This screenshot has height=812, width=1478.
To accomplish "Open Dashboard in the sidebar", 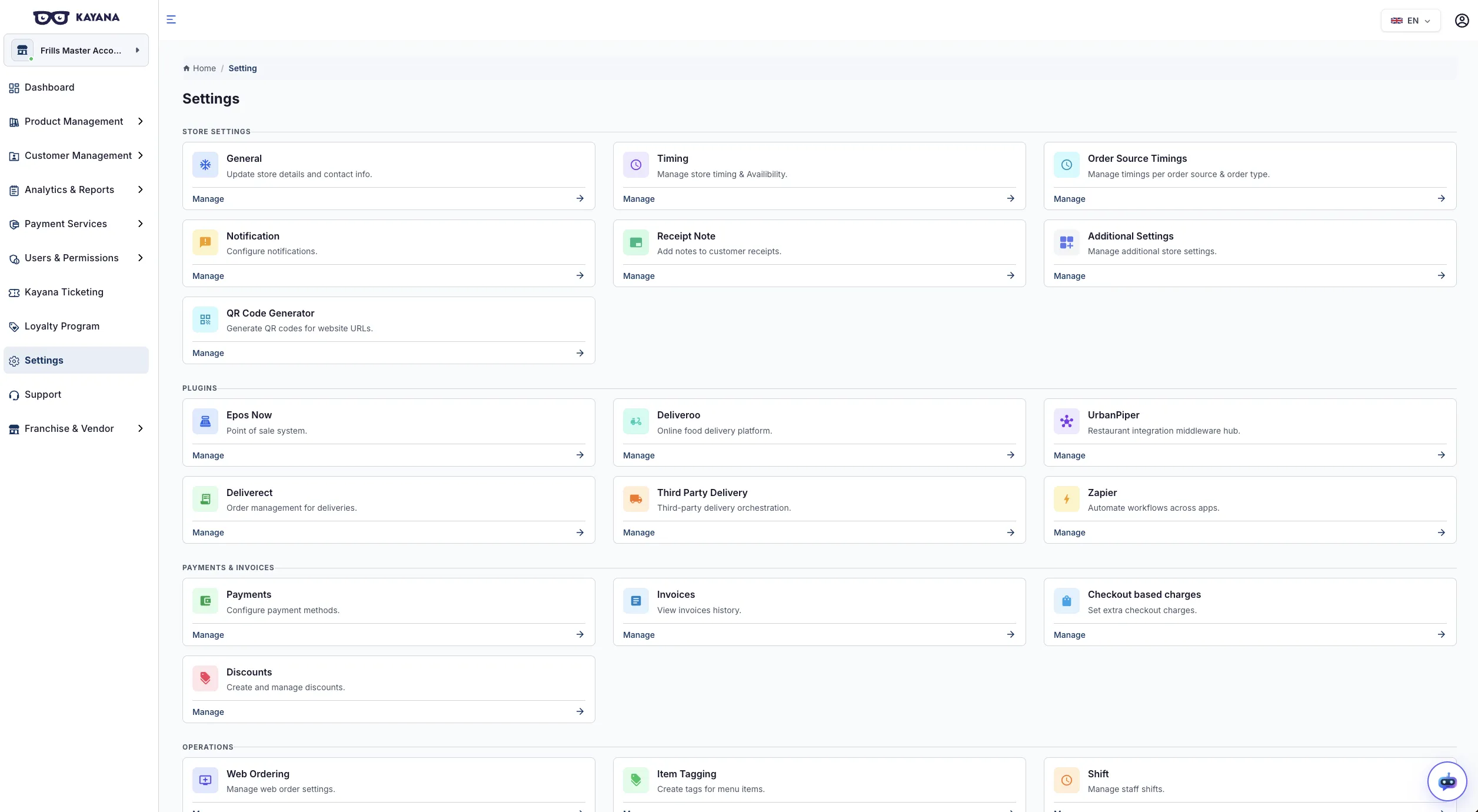I will point(76,87).
